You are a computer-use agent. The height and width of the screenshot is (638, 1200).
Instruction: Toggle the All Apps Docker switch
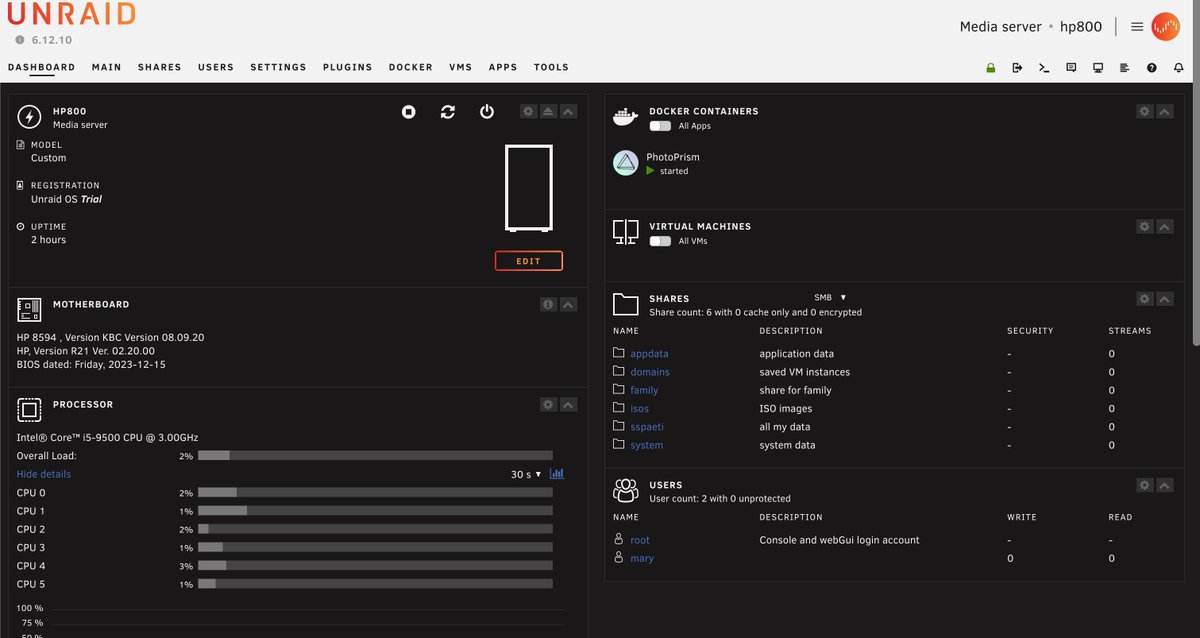click(659, 126)
